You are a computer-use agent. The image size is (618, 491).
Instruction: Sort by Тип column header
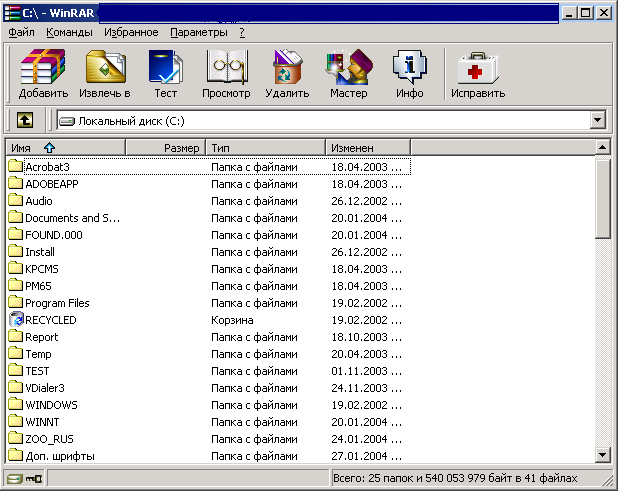tap(266, 148)
